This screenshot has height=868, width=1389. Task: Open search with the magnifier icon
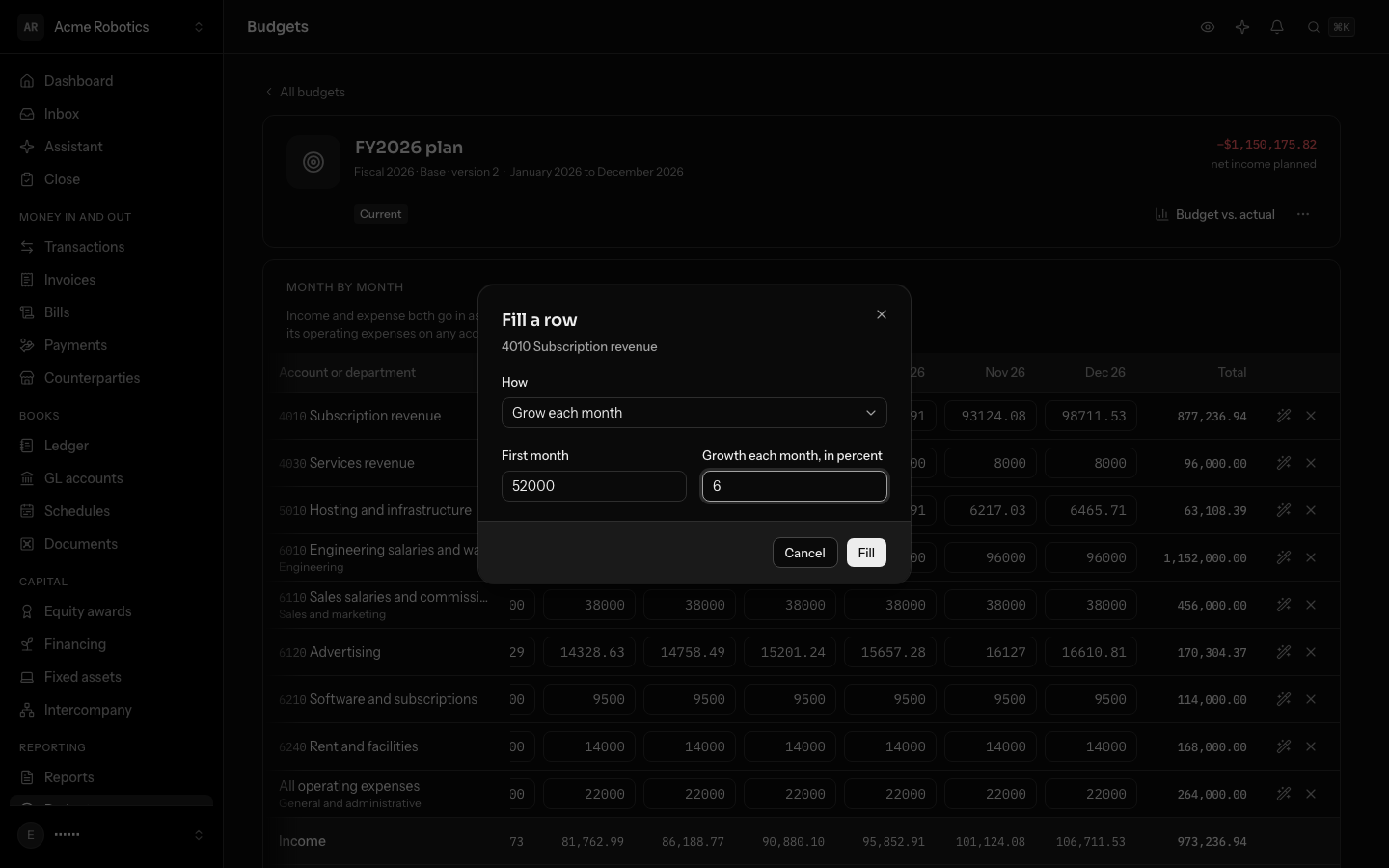pyautogui.click(x=1314, y=27)
